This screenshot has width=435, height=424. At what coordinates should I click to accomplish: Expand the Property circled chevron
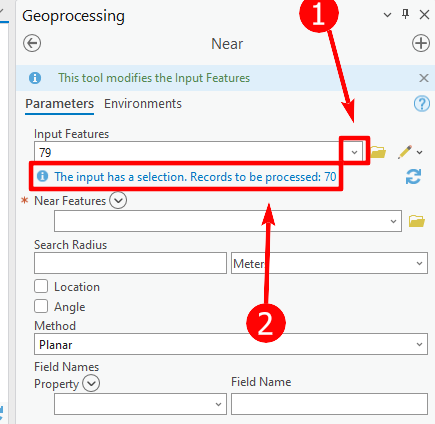pos(91,383)
